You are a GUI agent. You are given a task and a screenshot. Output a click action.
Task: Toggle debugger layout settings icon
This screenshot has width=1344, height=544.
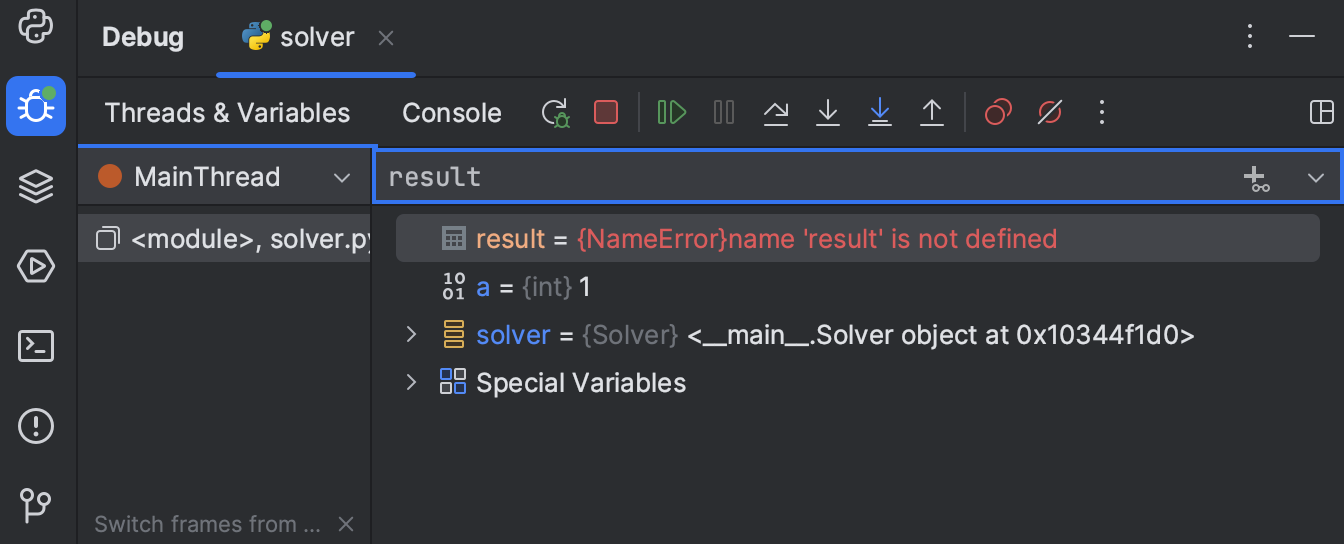tap(1322, 112)
